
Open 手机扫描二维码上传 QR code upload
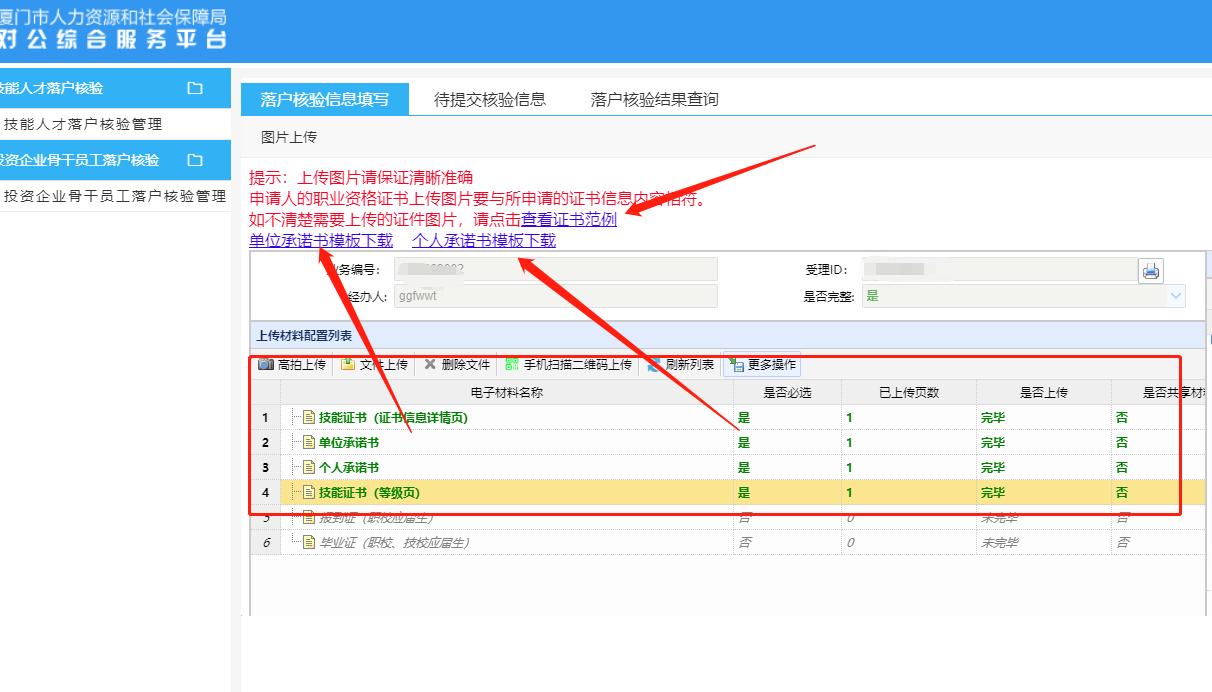click(x=510, y=365)
